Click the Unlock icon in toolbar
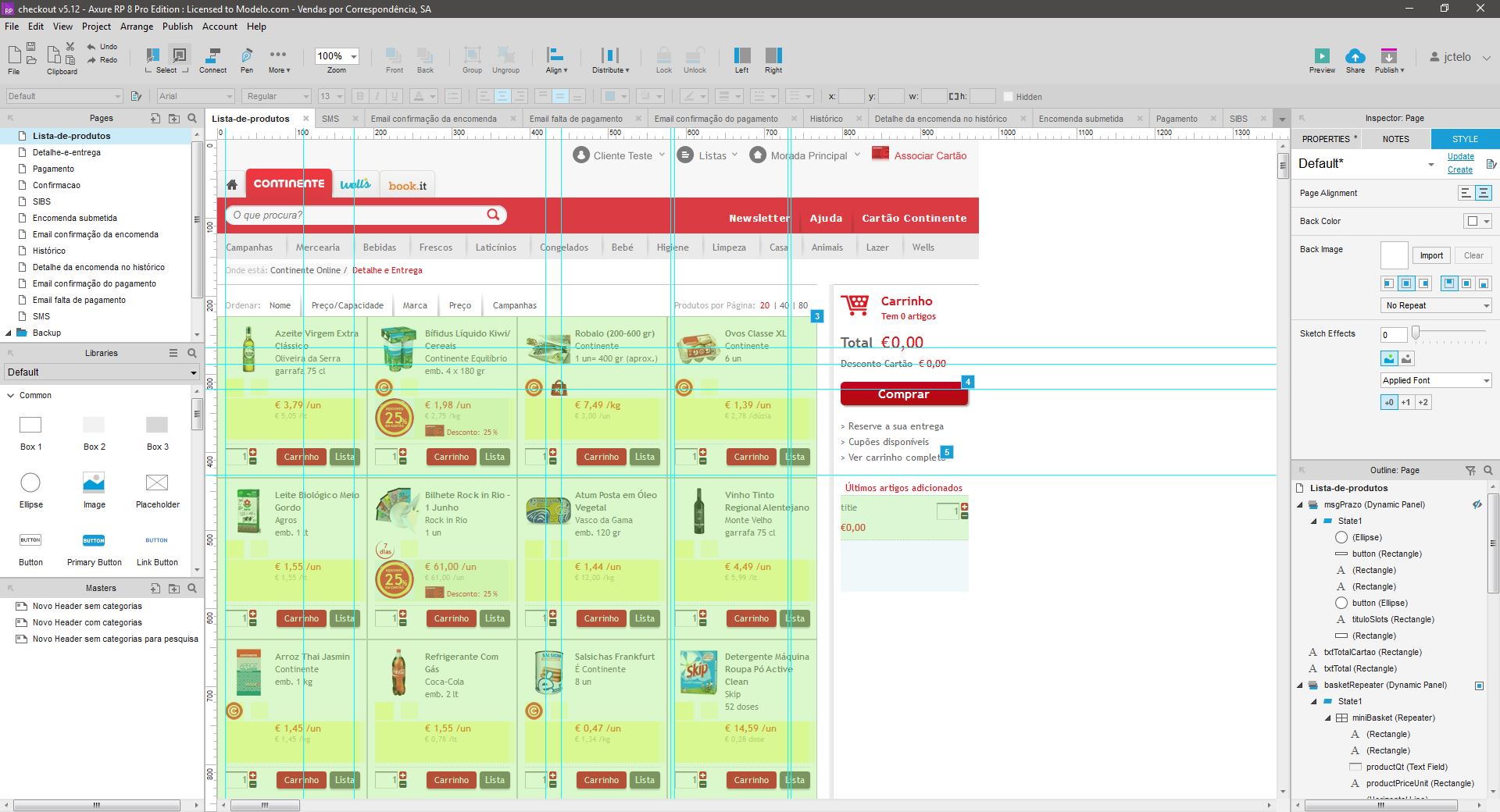The width and height of the screenshot is (1500, 812). coord(695,60)
